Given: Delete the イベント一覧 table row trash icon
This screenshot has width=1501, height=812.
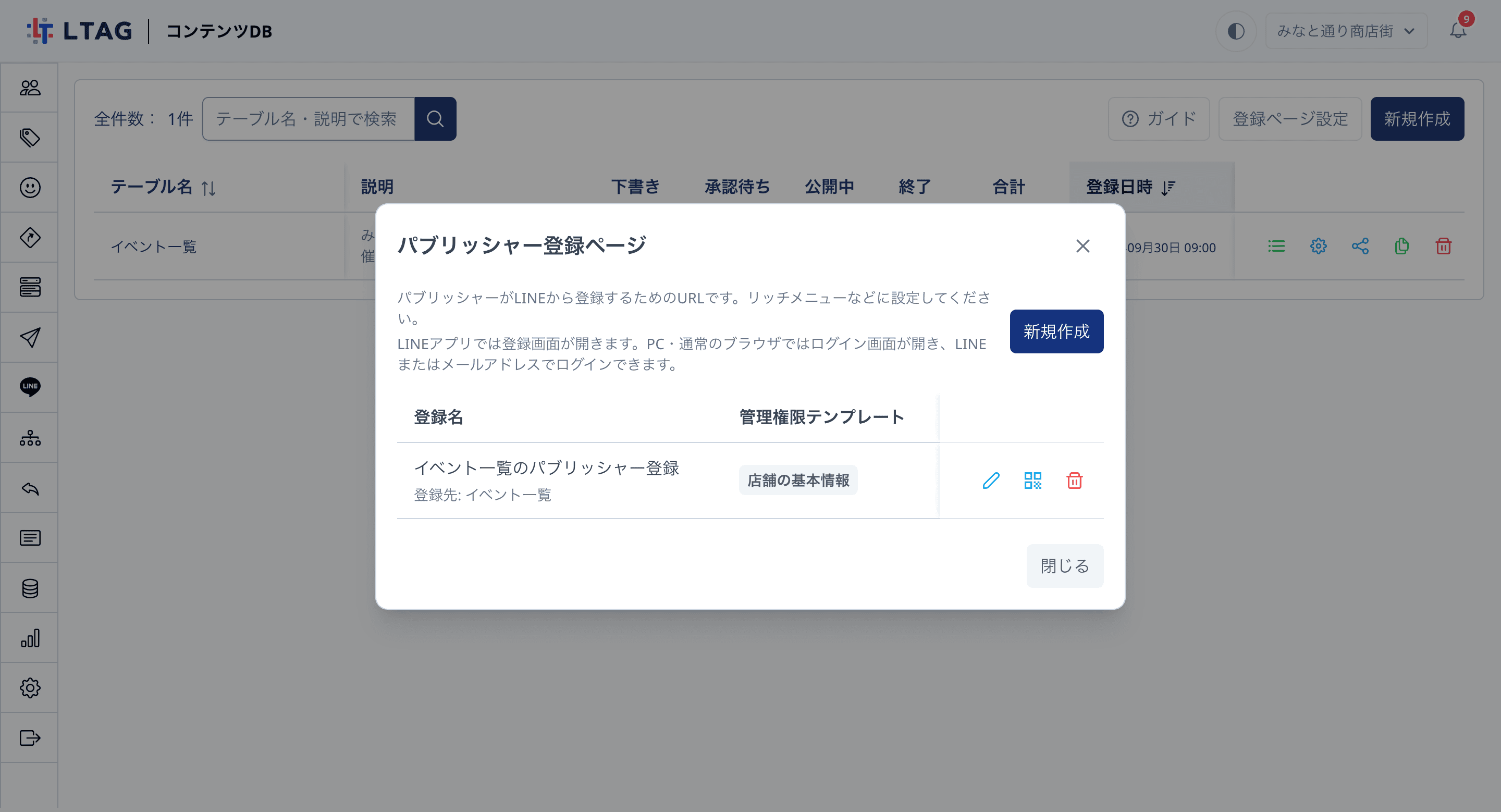Looking at the screenshot, I should [1443, 247].
